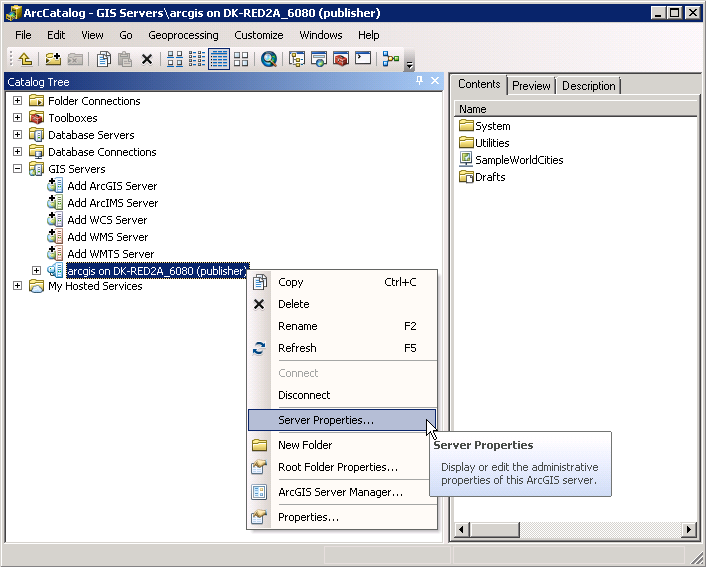
Task: Select SampleWorldCities service in Contents
Action: (x=511, y=160)
